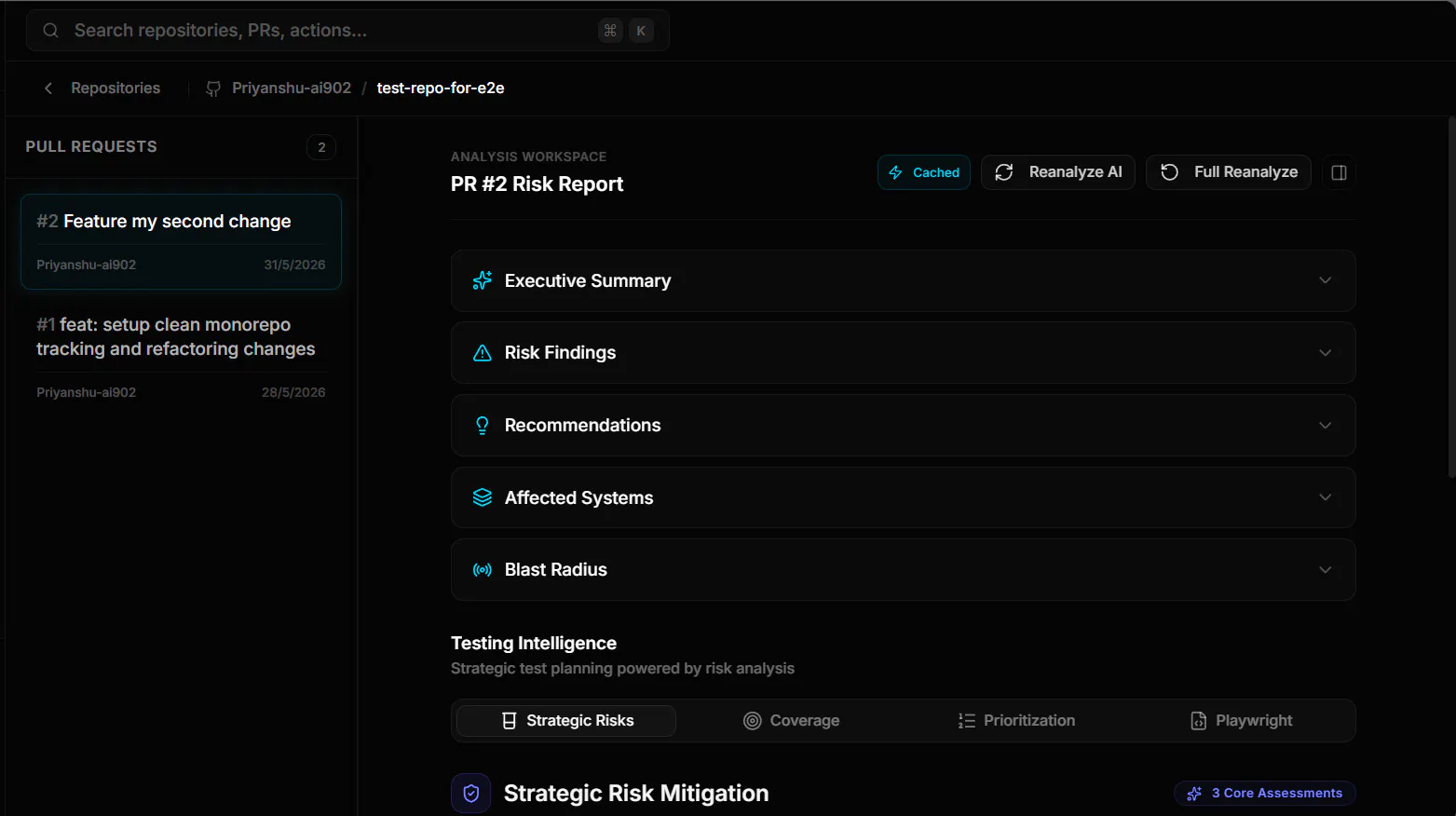Click the broadcast Blast Radius icon

pos(482,570)
